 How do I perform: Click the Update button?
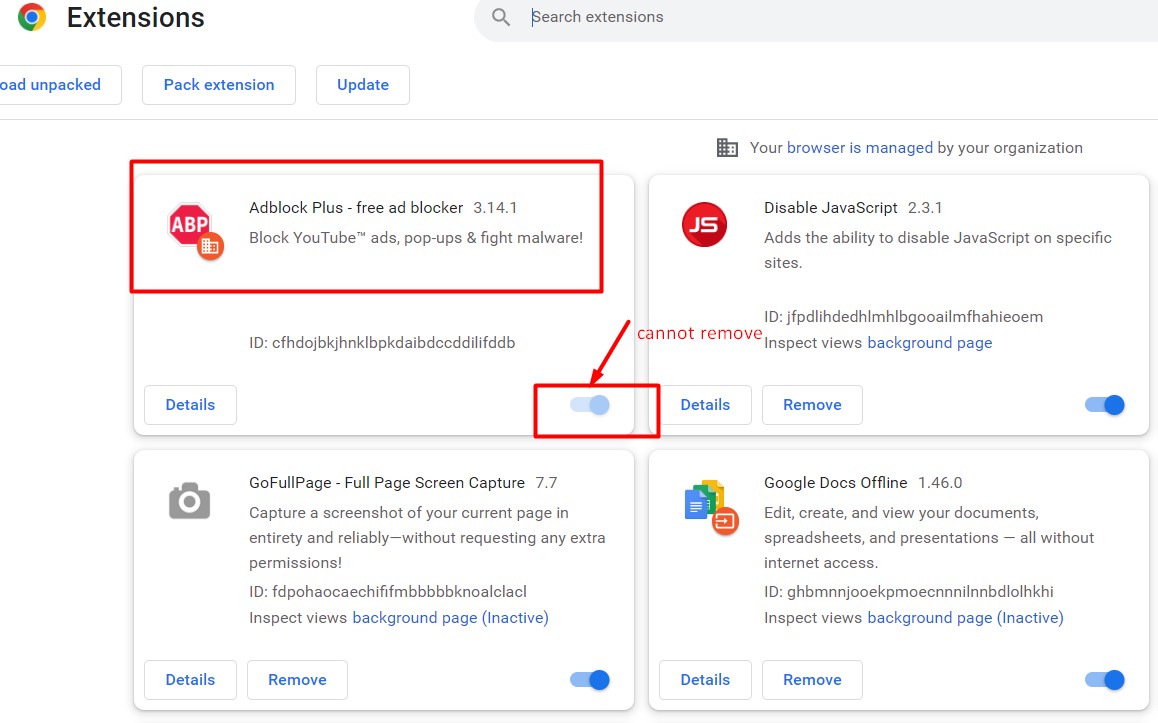coord(363,85)
